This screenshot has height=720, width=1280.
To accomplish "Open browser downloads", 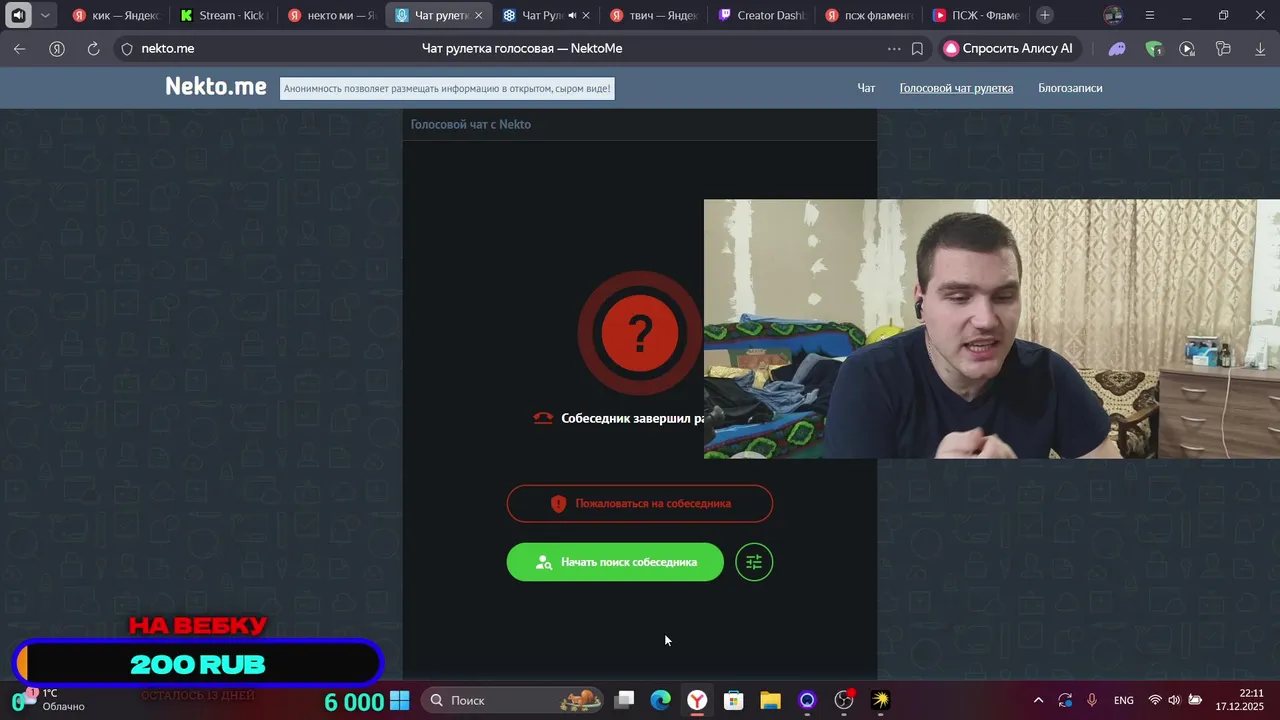I will (x=1260, y=48).
